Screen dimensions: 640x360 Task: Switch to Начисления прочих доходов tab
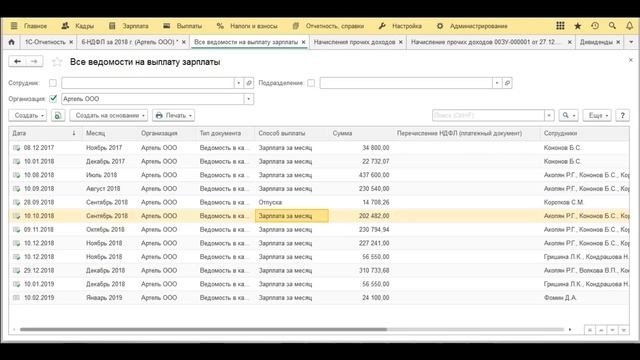(354, 42)
